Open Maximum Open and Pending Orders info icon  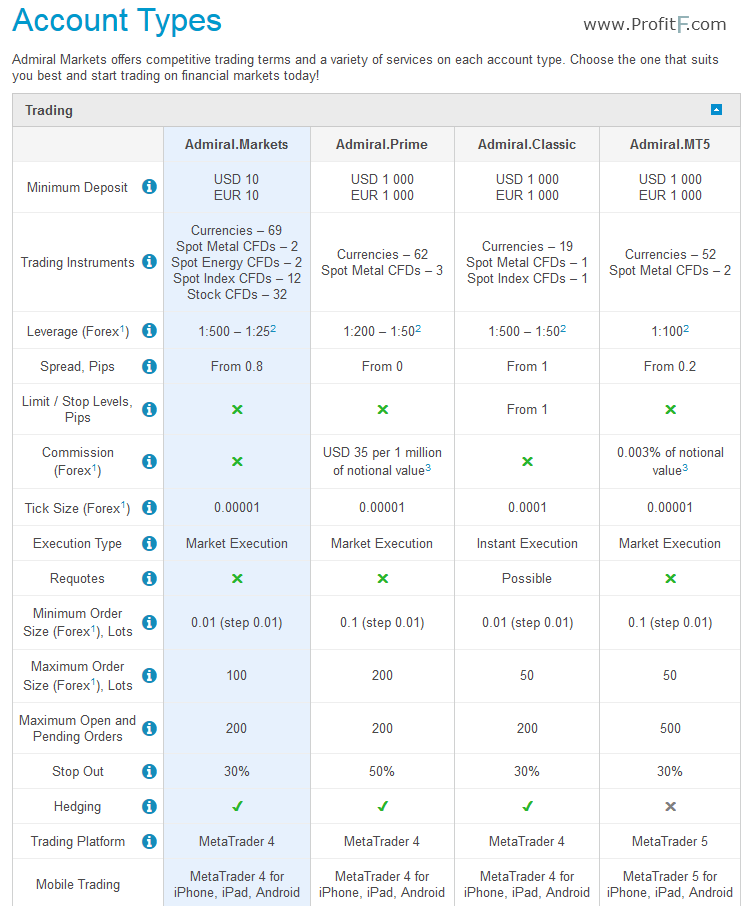(x=149, y=729)
